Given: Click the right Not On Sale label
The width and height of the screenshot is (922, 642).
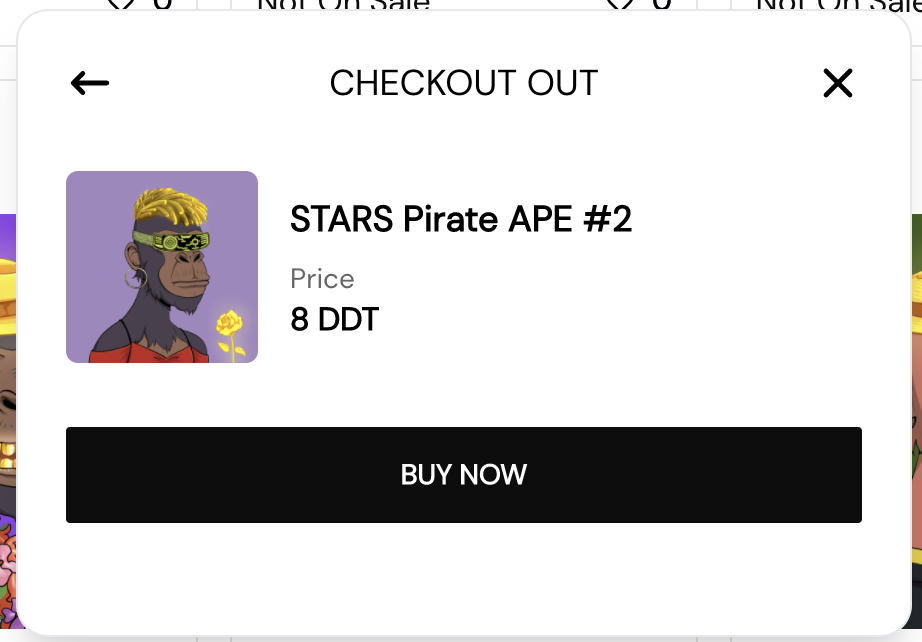Looking at the screenshot, I should pos(835,5).
